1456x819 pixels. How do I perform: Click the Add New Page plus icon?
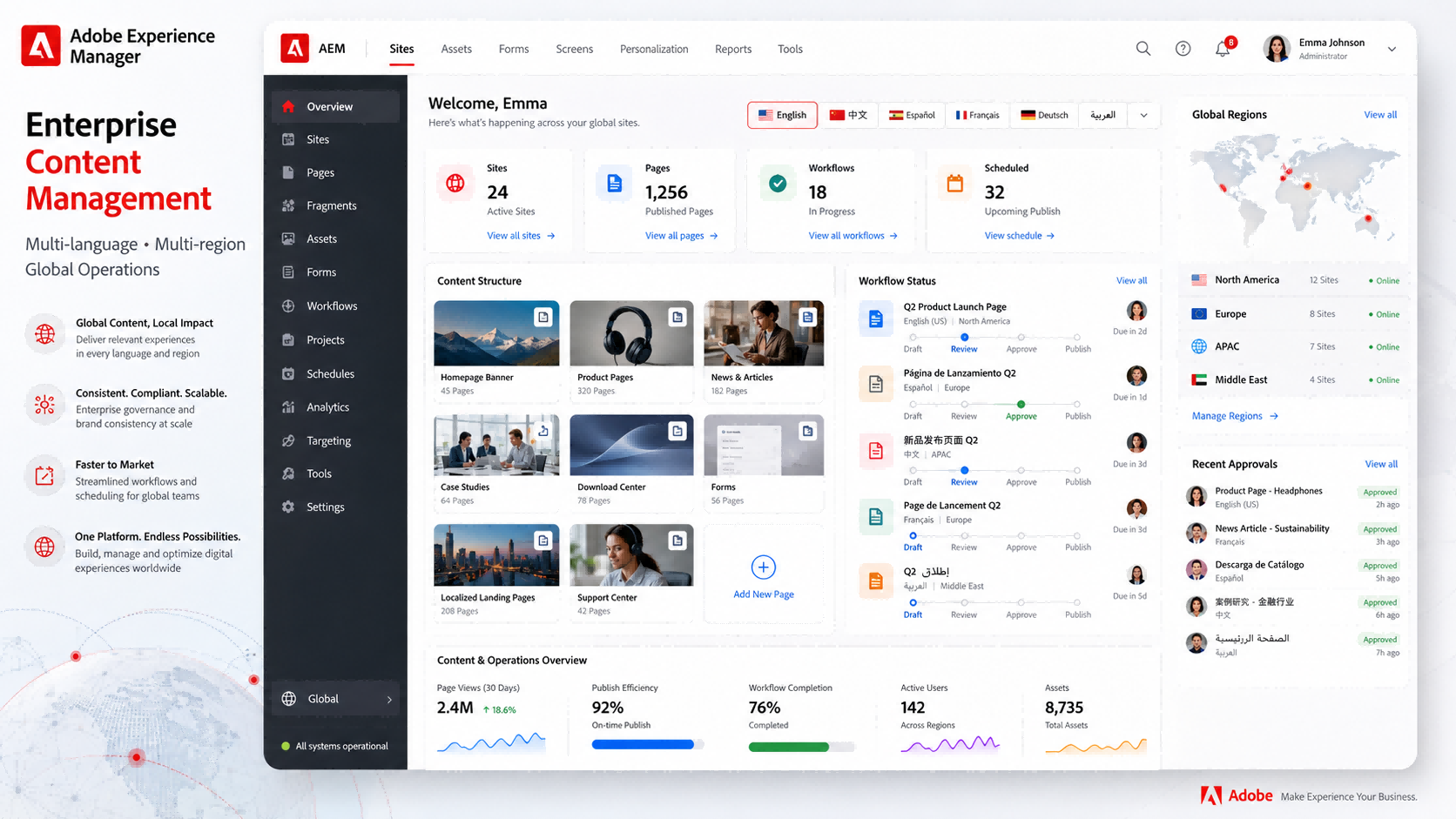pyautogui.click(x=763, y=567)
